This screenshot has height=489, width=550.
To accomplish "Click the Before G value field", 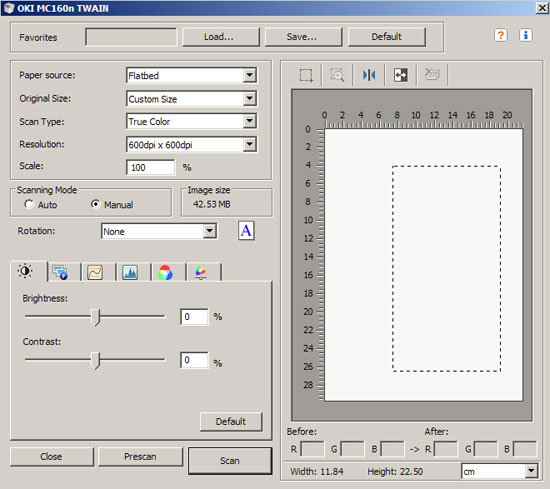I will (352, 449).
